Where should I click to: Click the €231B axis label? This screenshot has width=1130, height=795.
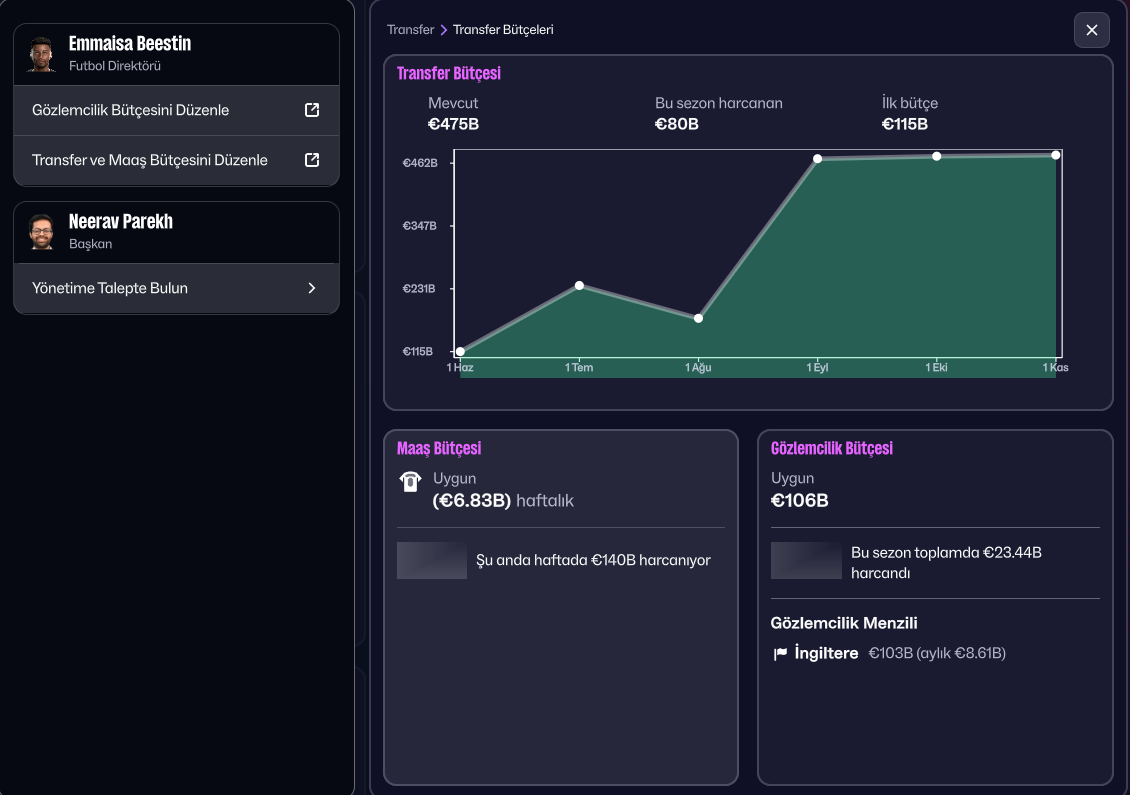(x=419, y=288)
